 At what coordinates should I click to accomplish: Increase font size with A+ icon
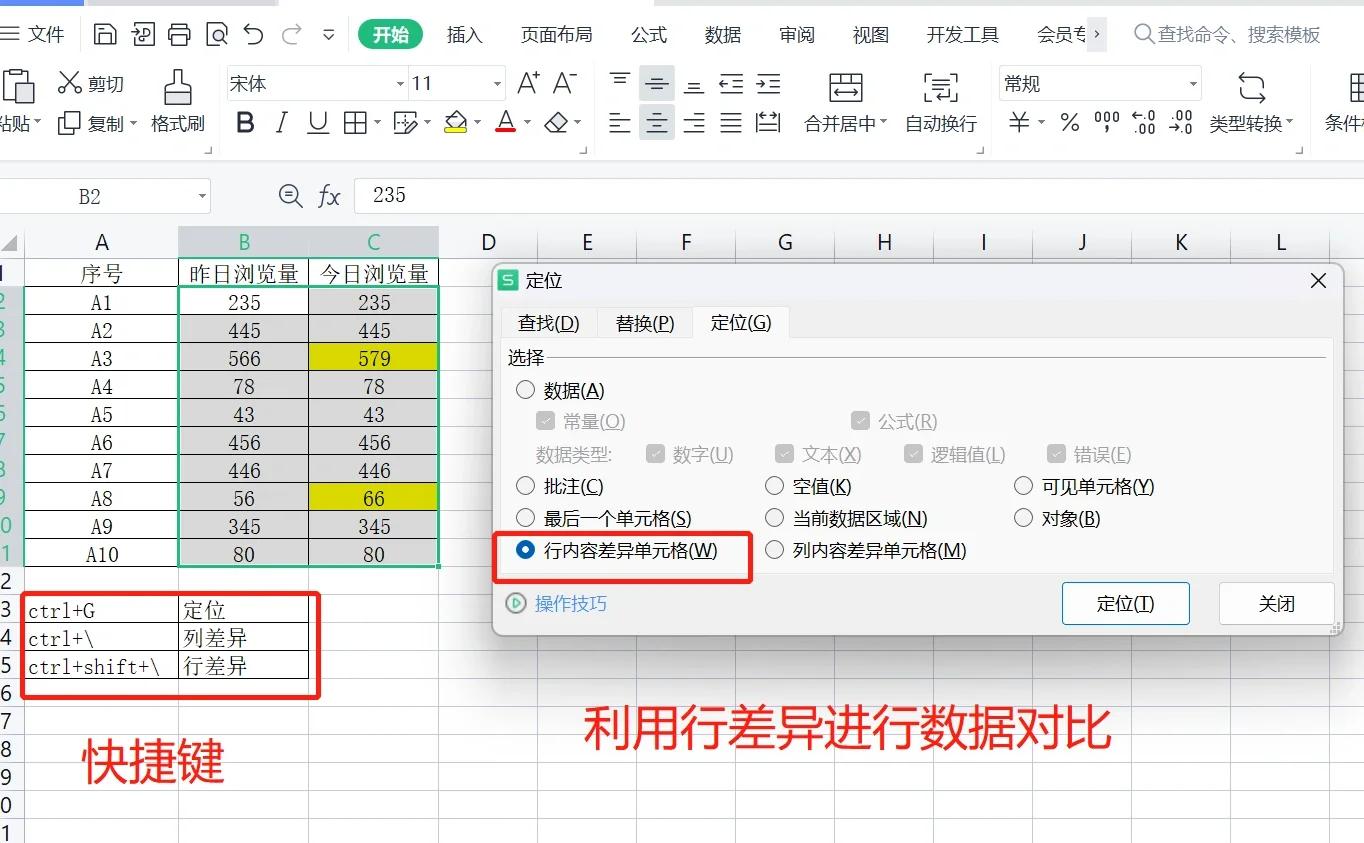click(528, 83)
